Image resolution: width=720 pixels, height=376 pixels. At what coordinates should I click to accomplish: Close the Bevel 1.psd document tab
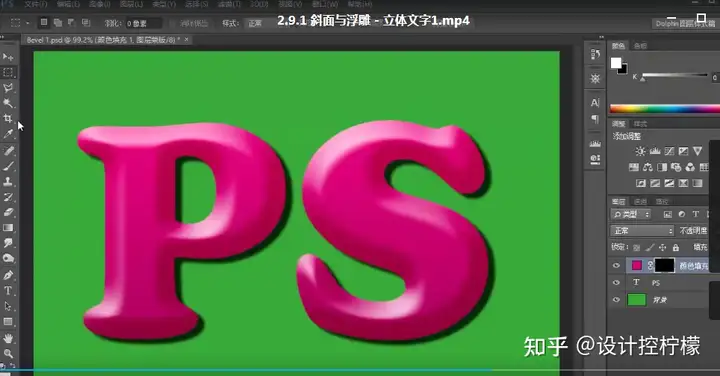coord(186,40)
